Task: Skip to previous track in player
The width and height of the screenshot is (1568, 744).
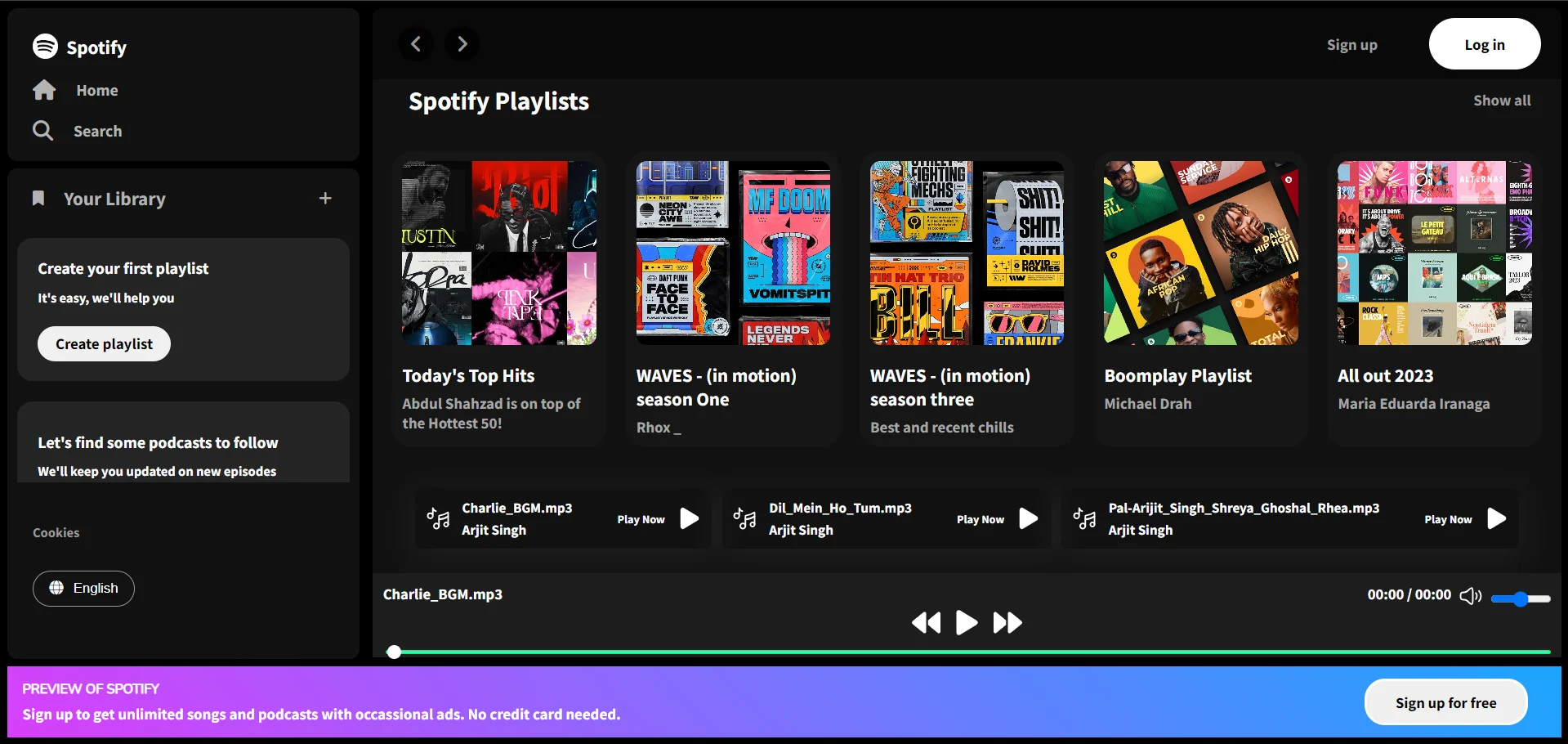Action: pos(927,623)
